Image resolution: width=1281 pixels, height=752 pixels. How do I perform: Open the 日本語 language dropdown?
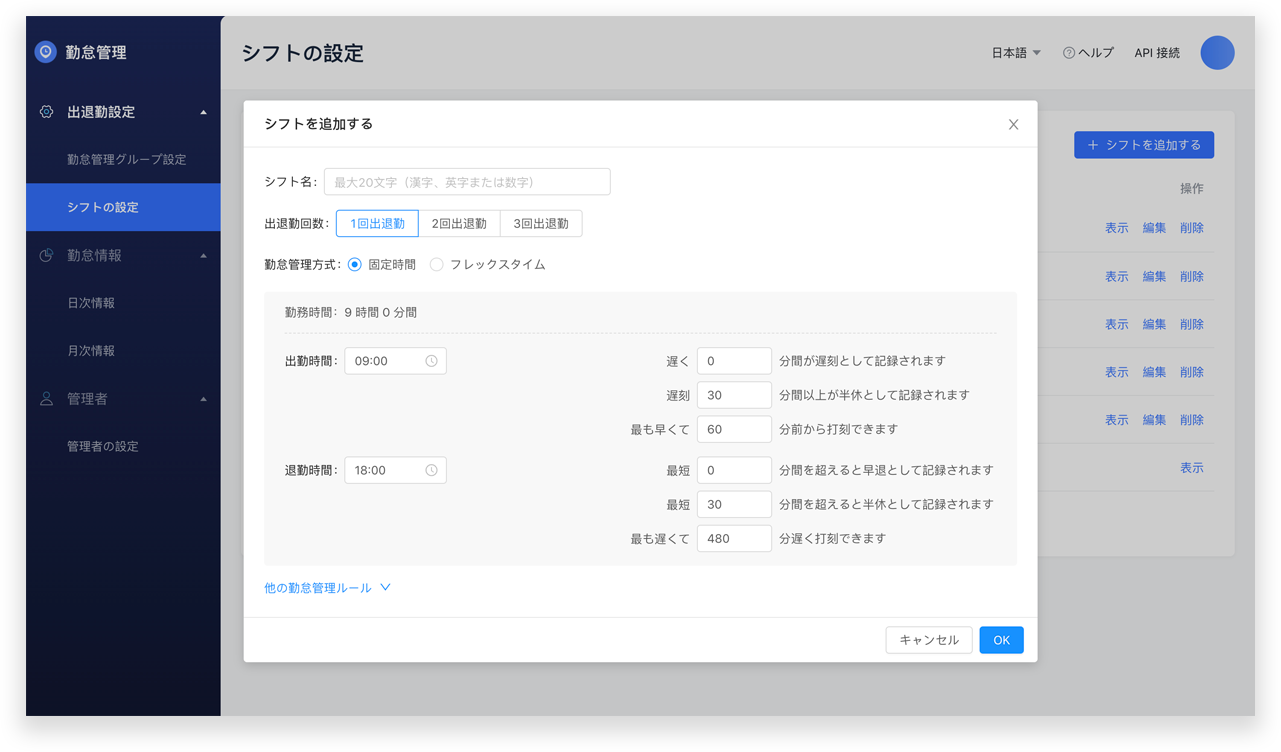click(1016, 53)
